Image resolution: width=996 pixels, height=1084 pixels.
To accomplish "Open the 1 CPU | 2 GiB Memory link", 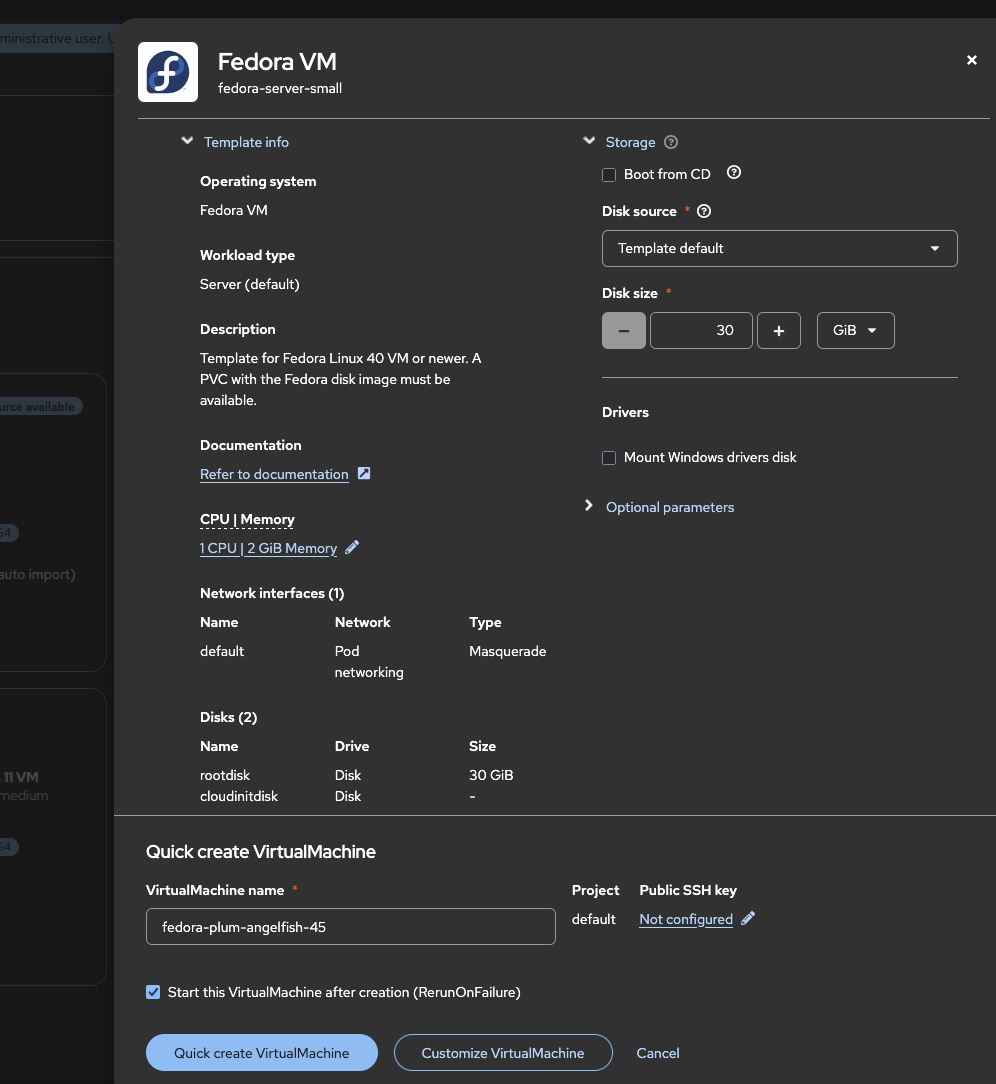I will click(268, 548).
